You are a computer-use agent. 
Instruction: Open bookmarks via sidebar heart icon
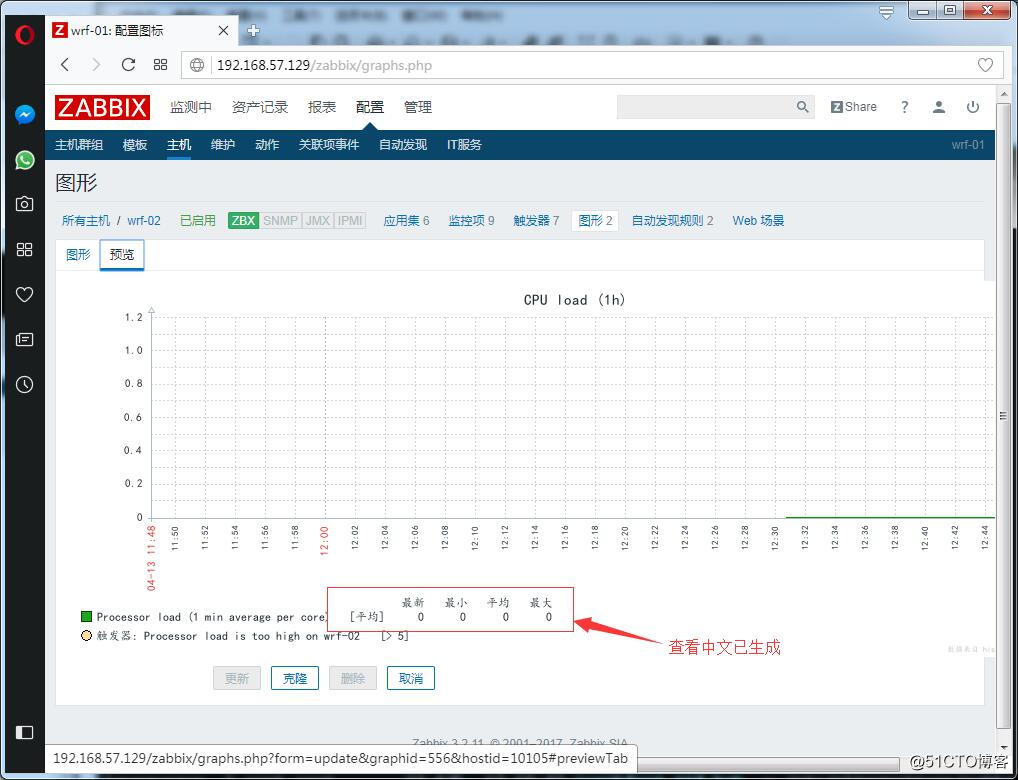pos(25,294)
